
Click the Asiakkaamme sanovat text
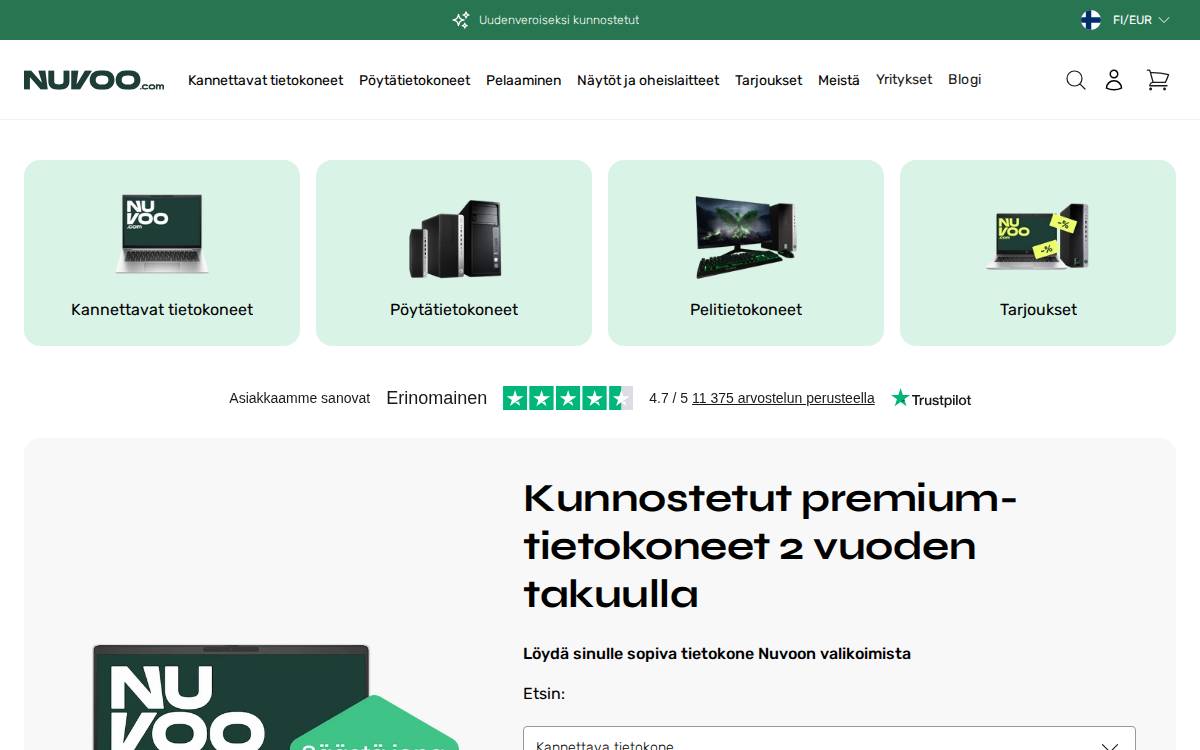coord(300,398)
